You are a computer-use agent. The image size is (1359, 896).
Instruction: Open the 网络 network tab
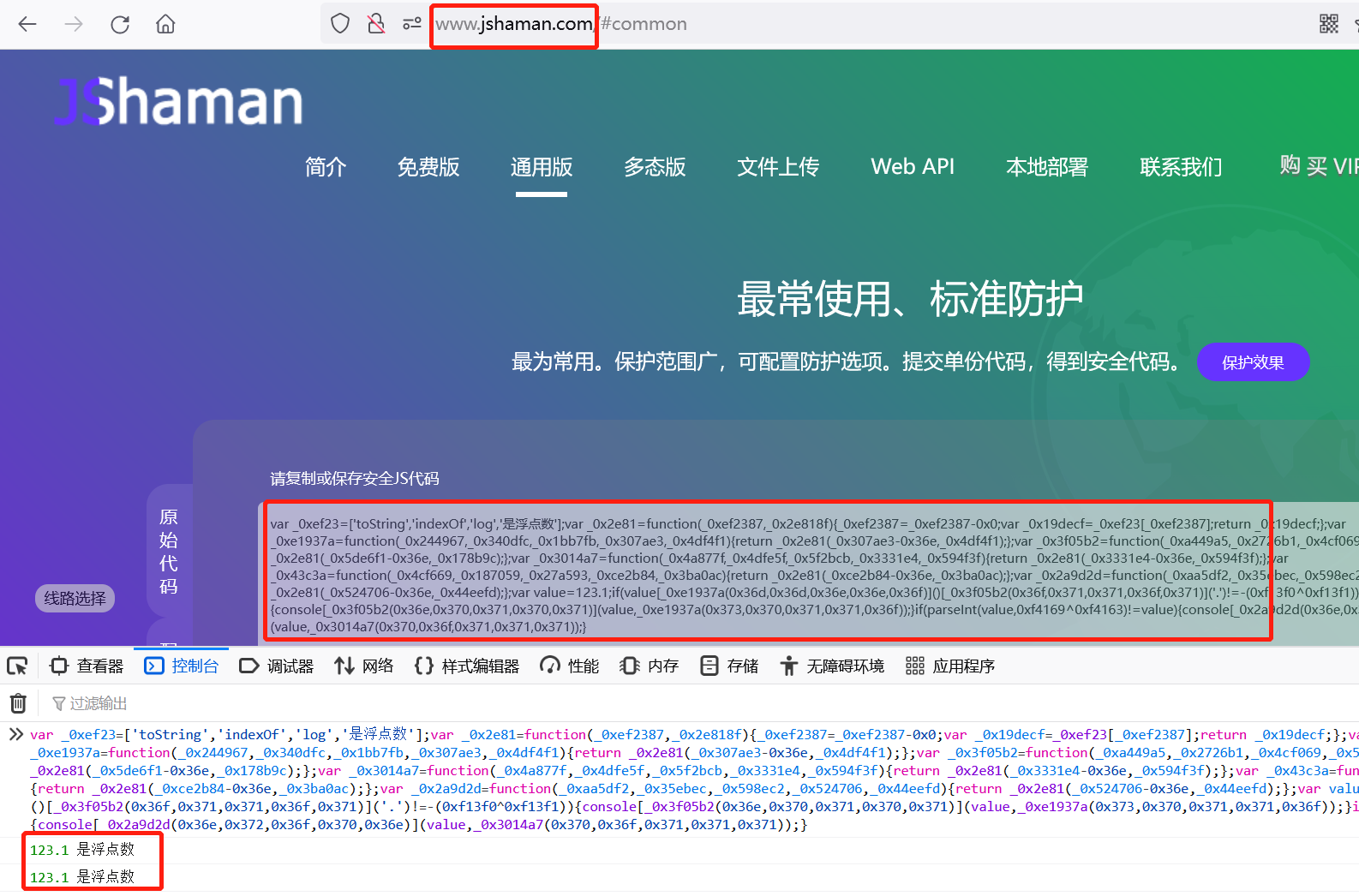click(364, 666)
